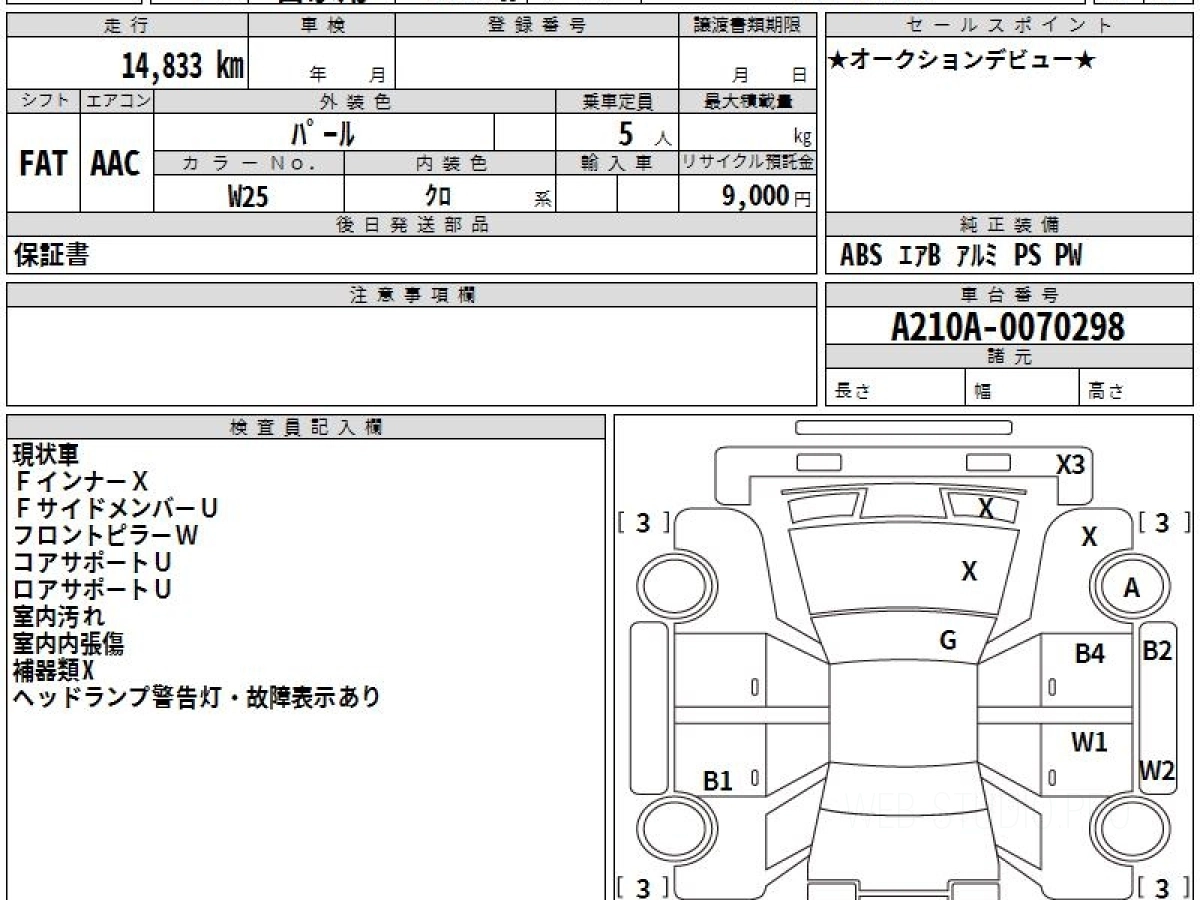
Task: Click the FサイドメンバーU note line
Action: (x=115, y=509)
